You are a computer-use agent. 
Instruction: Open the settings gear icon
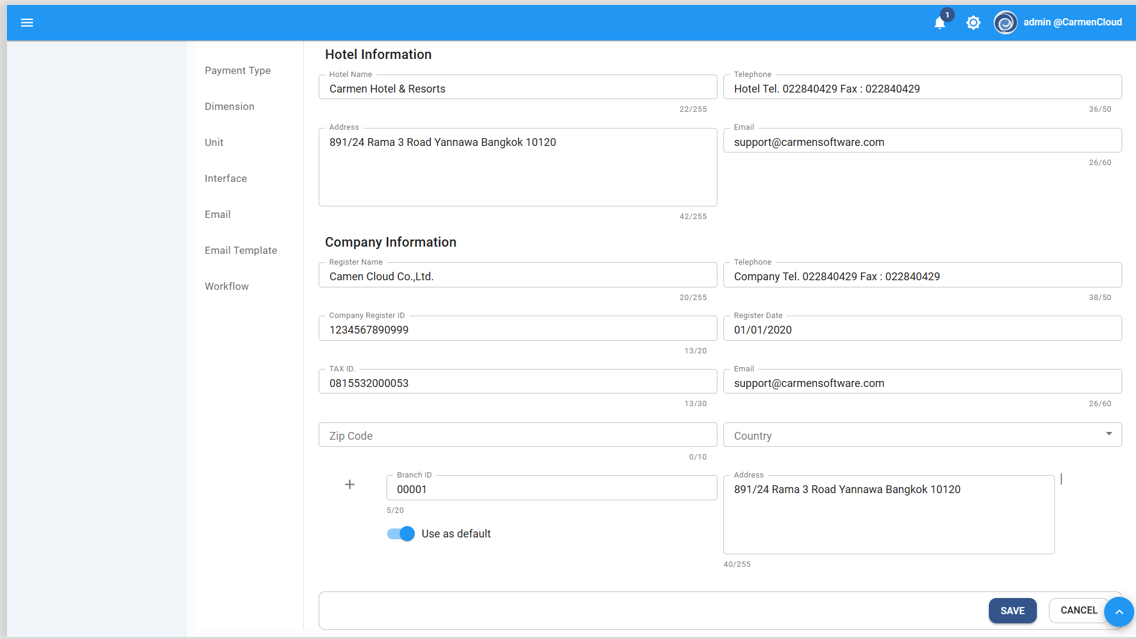tap(973, 22)
